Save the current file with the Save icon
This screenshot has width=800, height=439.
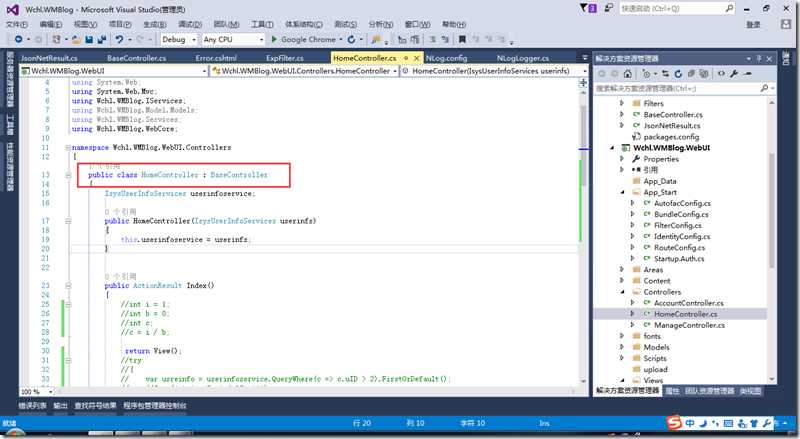(x=89, y=39)
